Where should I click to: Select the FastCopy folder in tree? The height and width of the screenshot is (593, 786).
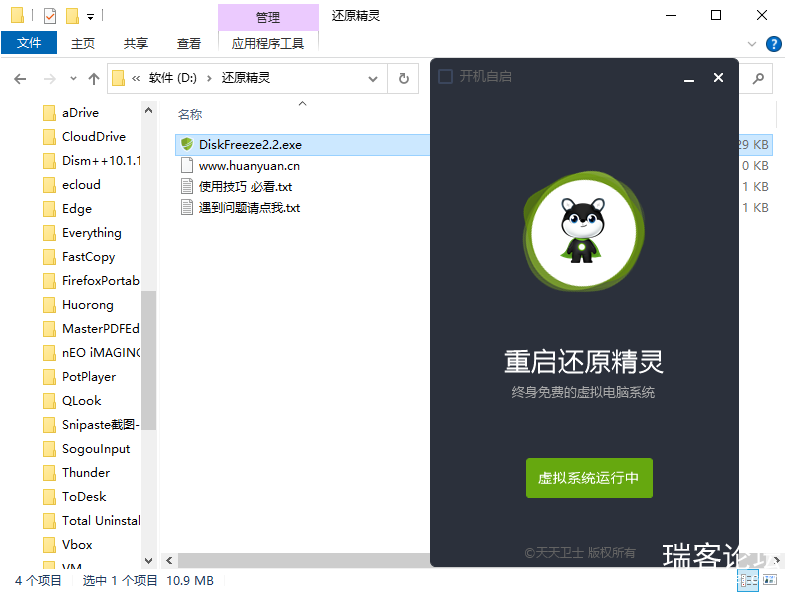coord(89,257)
